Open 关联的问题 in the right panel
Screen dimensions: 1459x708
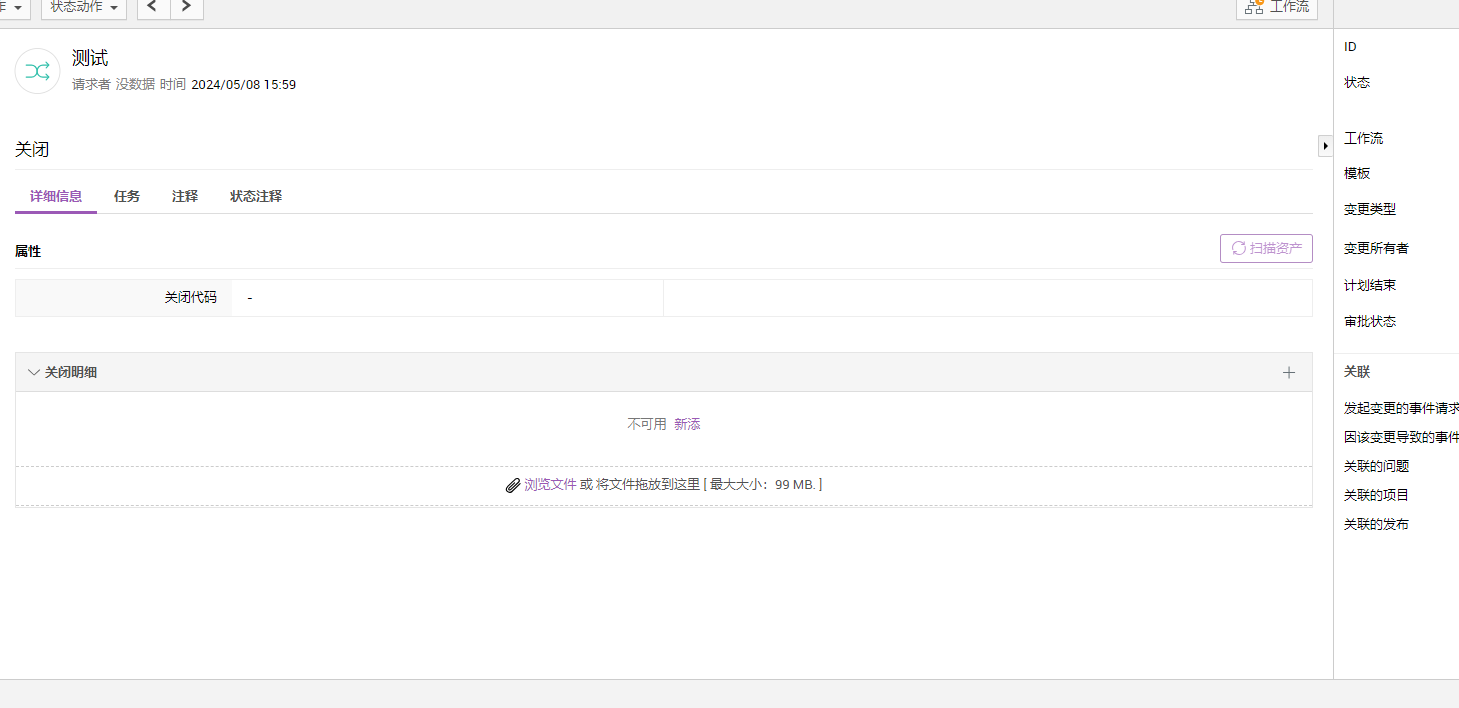pyautogui.click(x=1376, y=466)
